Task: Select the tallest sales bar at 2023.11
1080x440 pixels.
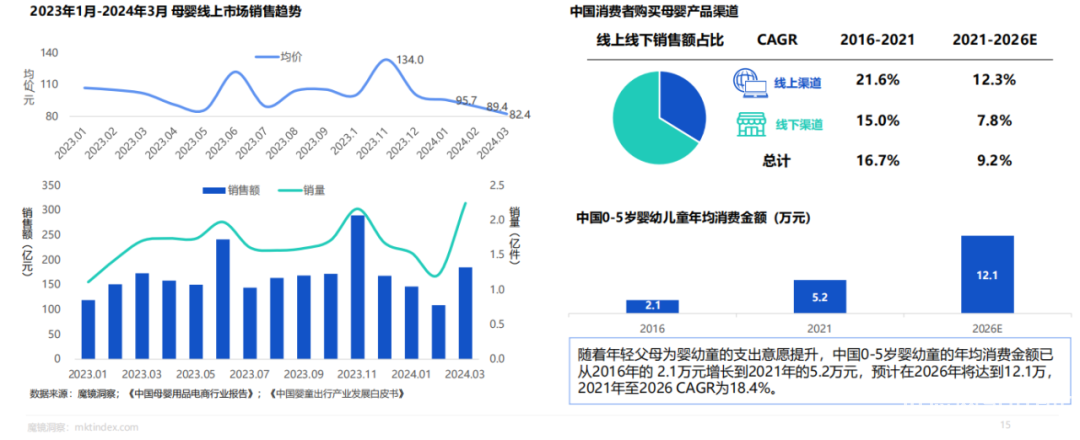Action: pos(357,287)
